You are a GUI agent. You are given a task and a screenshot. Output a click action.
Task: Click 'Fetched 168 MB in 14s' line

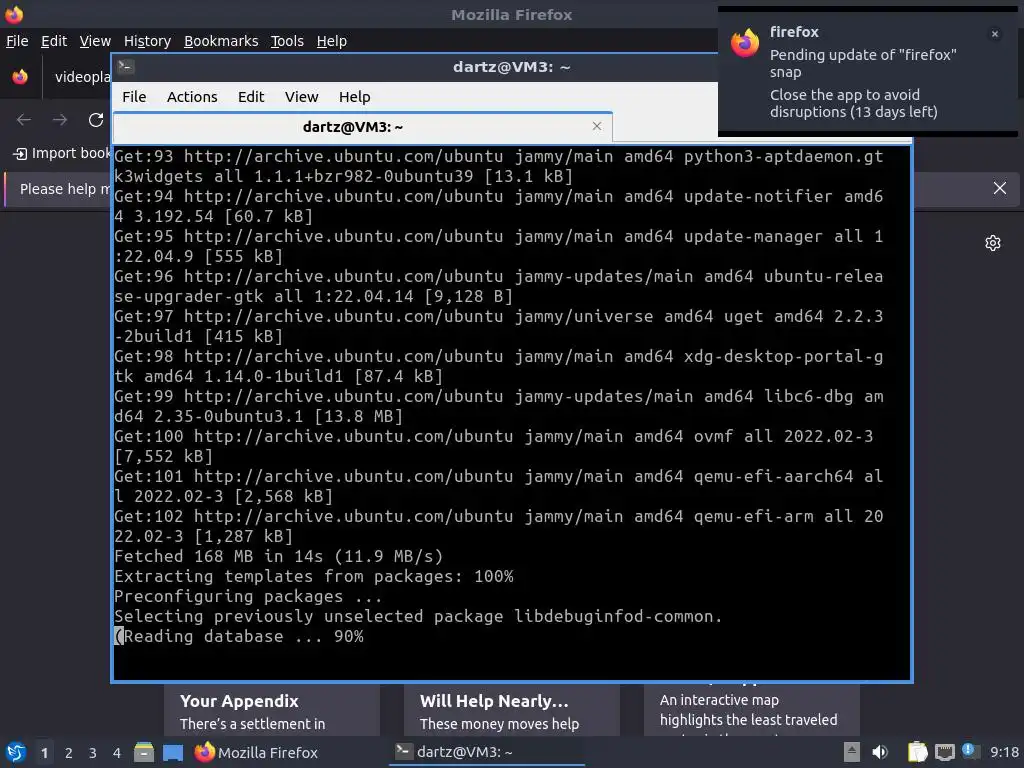click(x=279, y=556)
